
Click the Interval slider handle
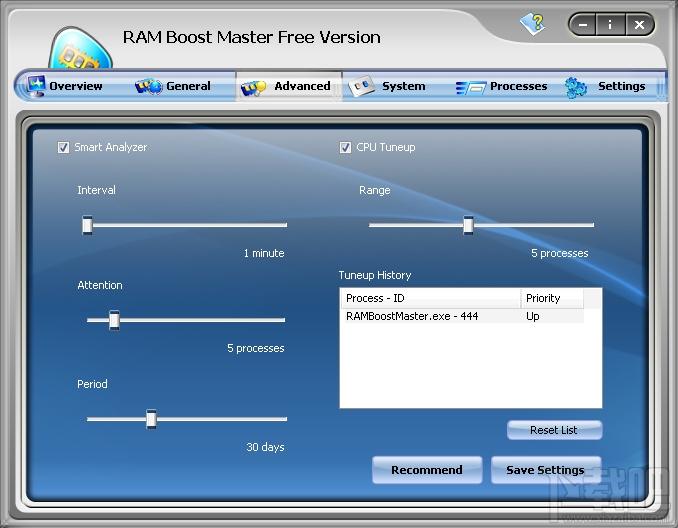pyautogui.click(x=87, y=225)
